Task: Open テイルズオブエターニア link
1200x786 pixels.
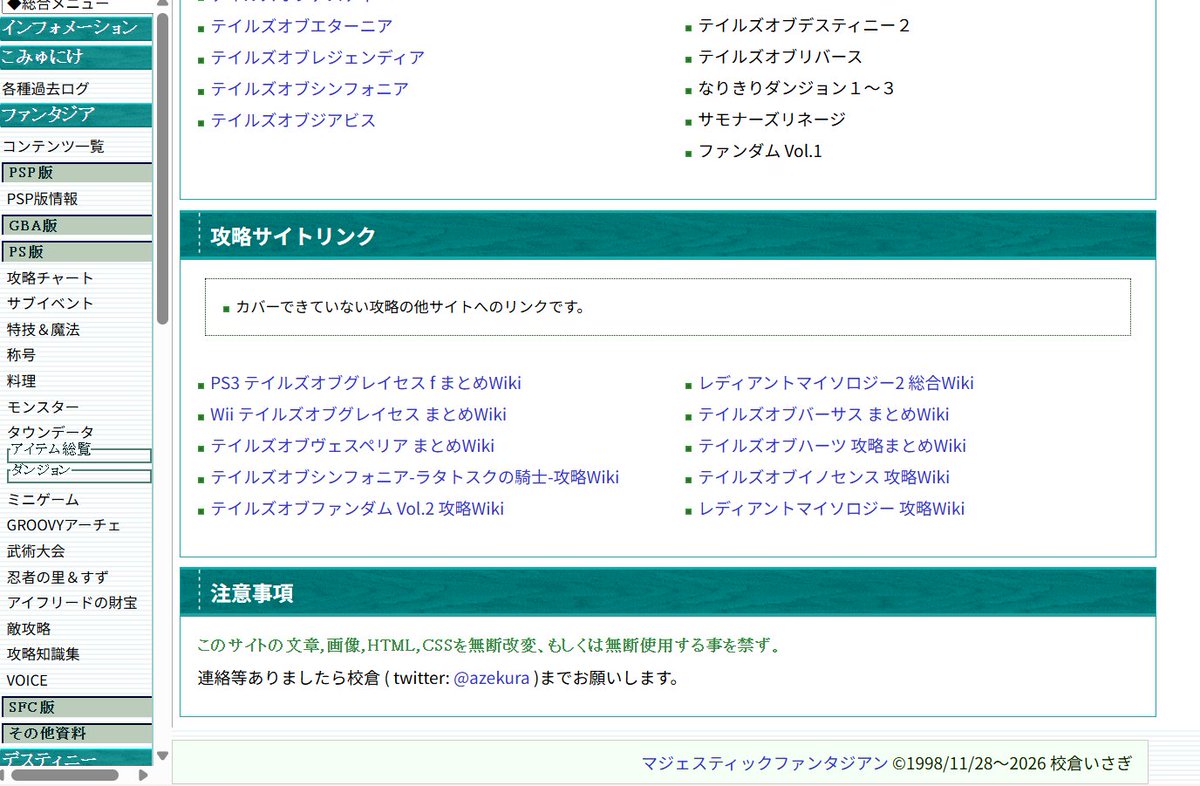Action: (x=301, y=26)
